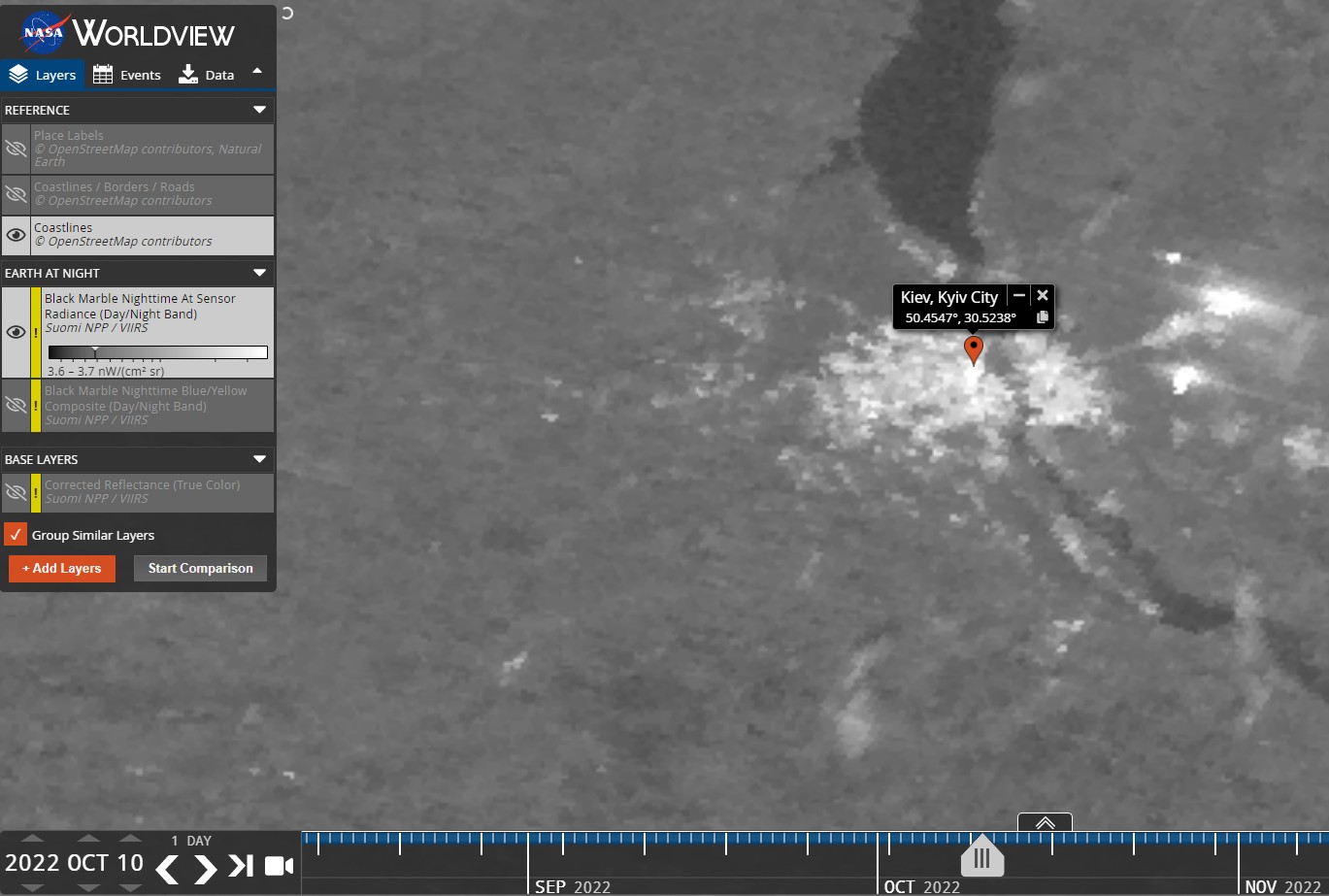The image size is (1329, 896).
Task: Click the year field 2022
Action: (x=32, y=863)
